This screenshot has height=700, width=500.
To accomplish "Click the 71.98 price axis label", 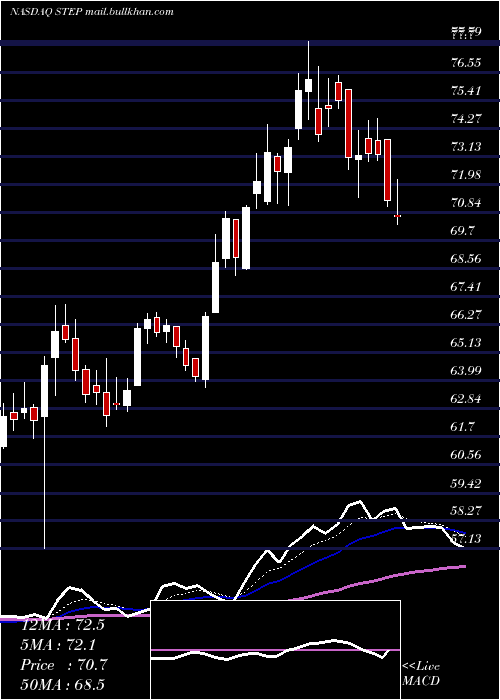I will (x=466, y=175).
